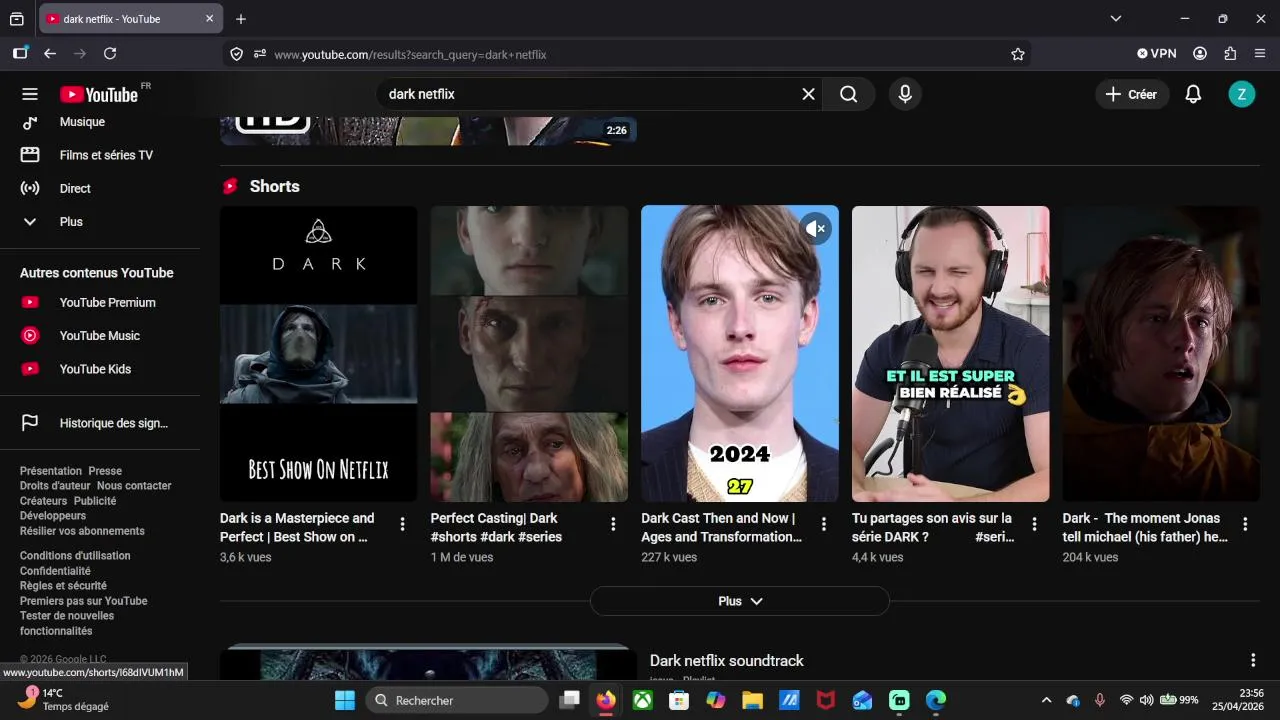Open options for Dark netflix soundtrack

coord(1253,660)
